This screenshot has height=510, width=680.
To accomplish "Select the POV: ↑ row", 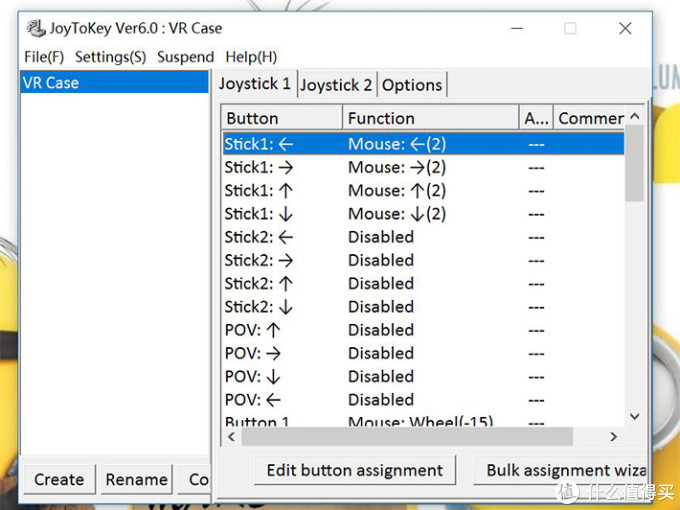I will [x=423, y=330].
